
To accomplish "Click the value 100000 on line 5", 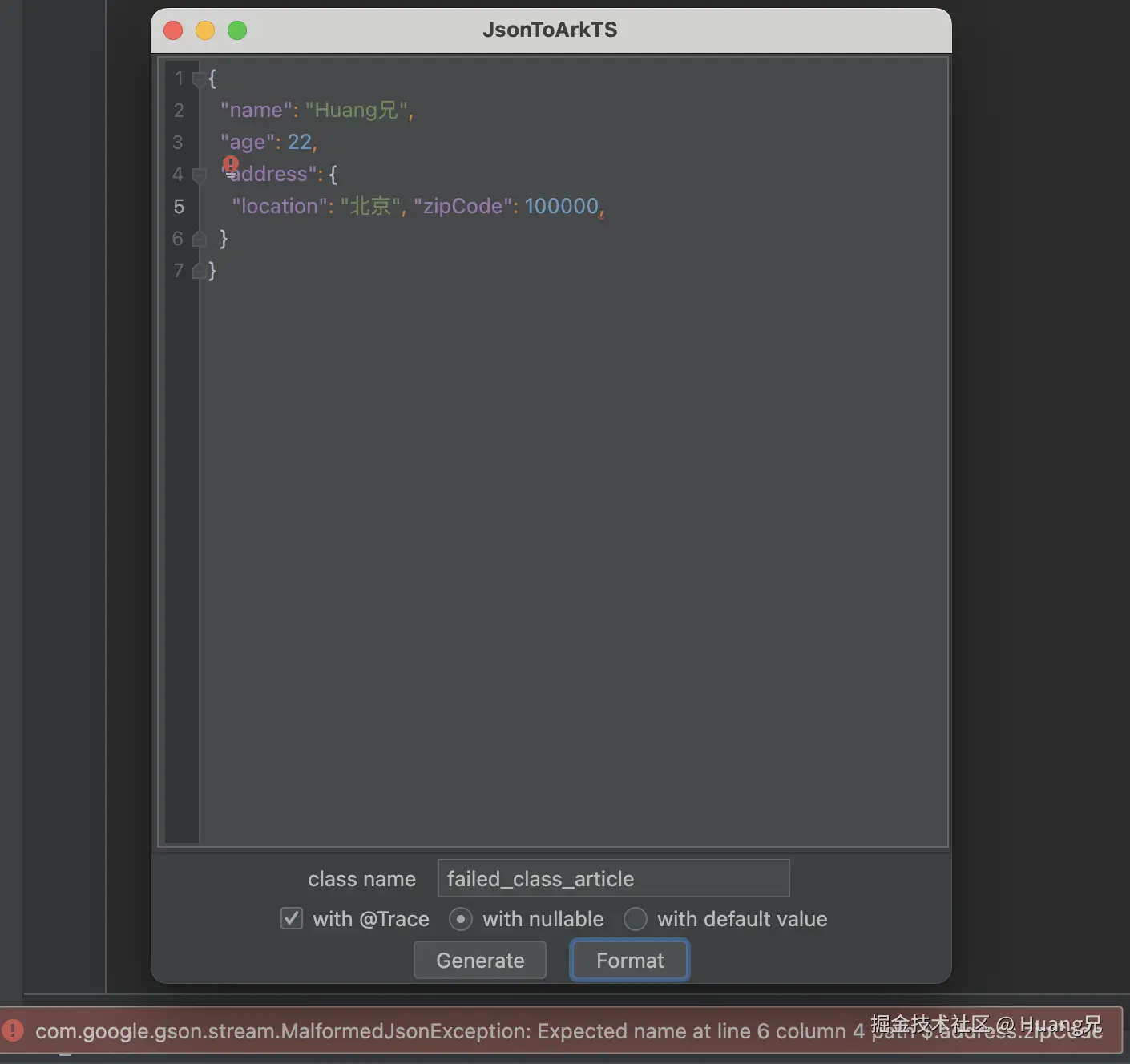I will (x=562, y=206).
